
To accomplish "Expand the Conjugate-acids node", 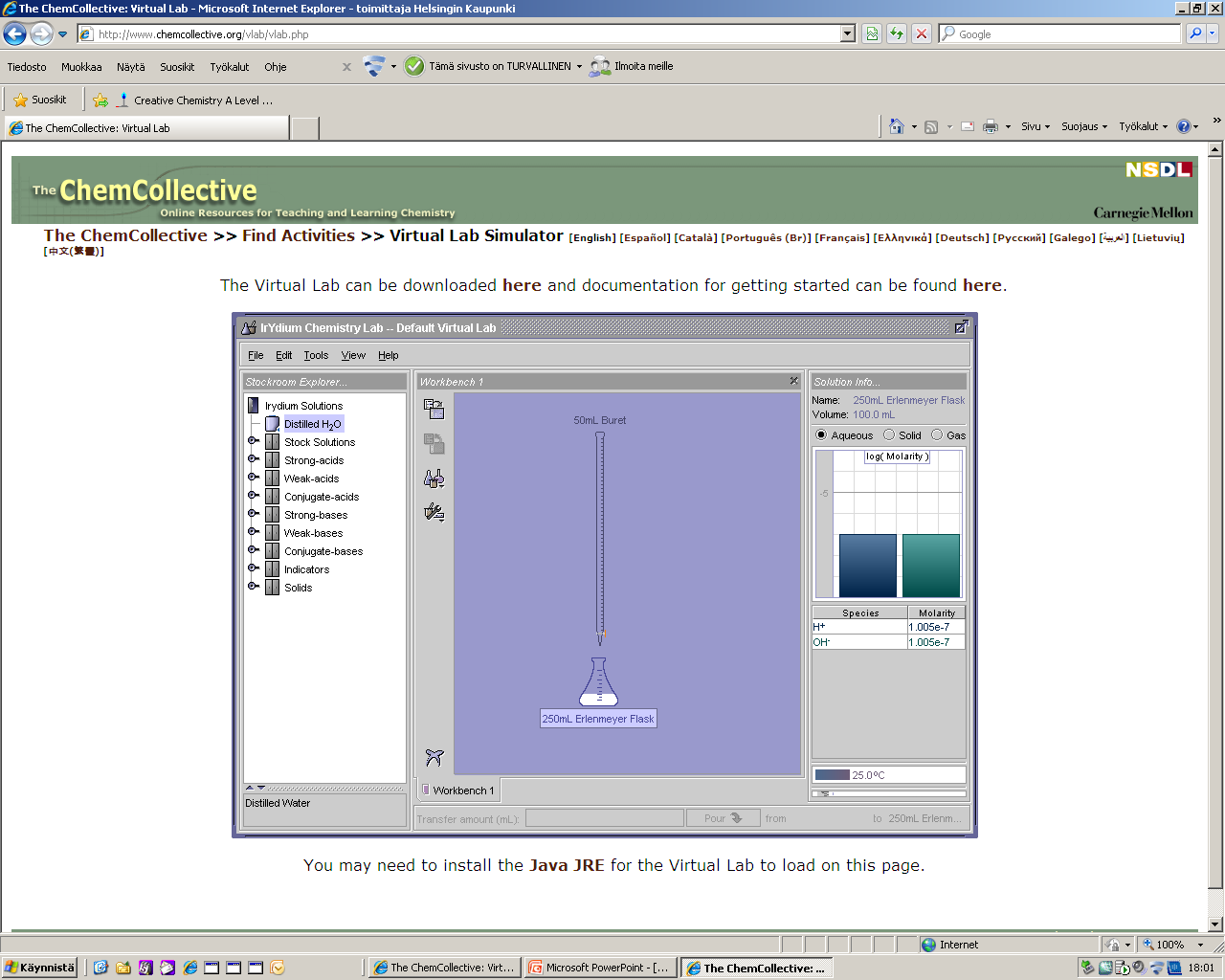I will (254, 496).
